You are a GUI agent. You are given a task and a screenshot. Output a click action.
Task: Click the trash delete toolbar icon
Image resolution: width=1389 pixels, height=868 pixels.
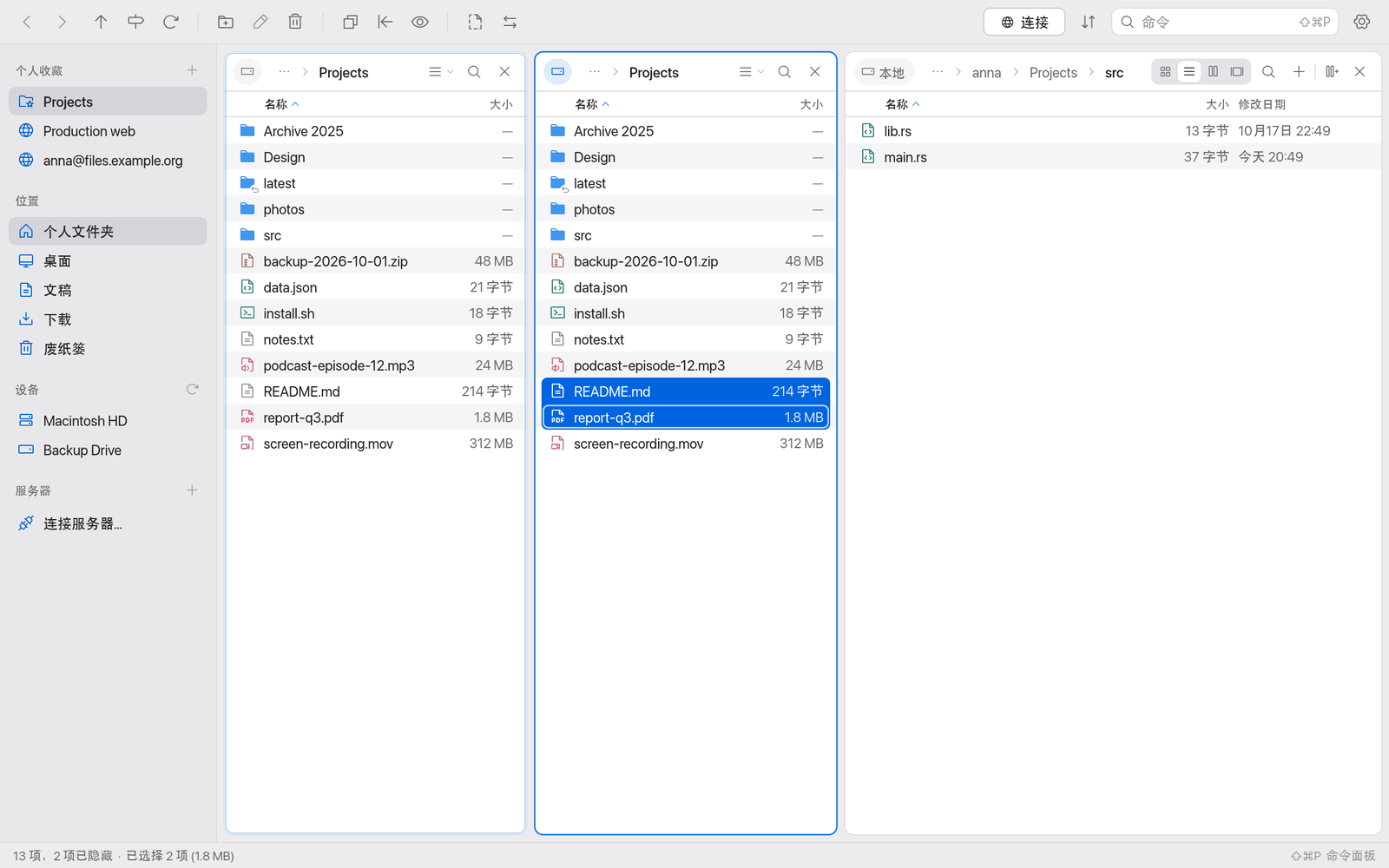(295, 22)
